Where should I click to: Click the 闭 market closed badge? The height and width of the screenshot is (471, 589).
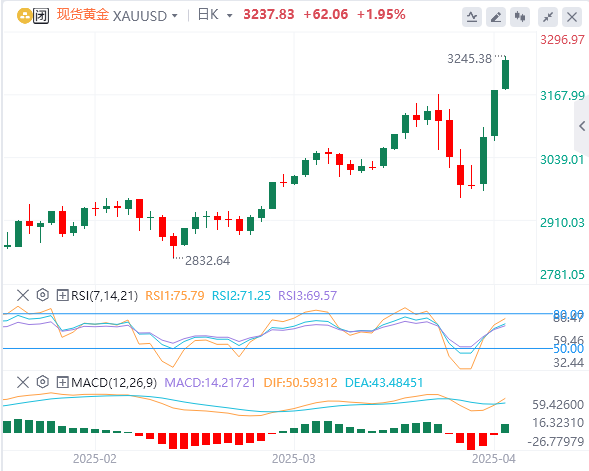coord(41,16)
